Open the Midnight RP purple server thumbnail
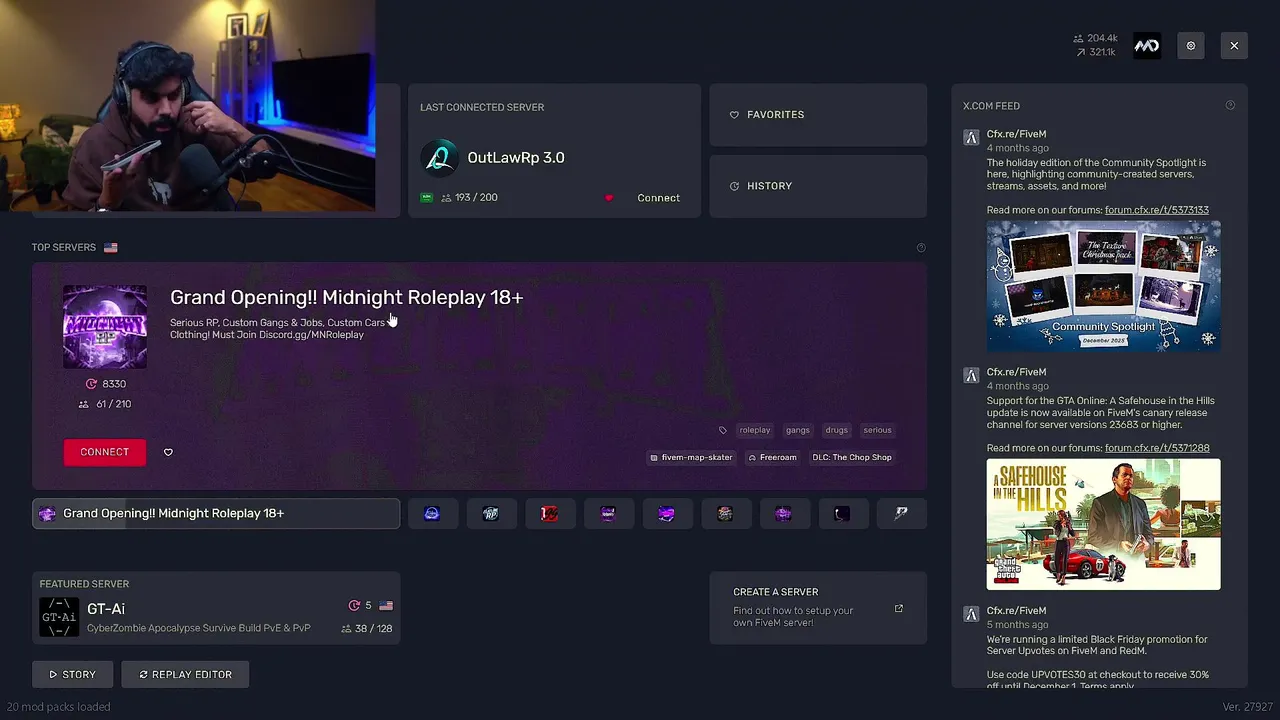Viewport: 1280px width, 720px height. coord(105,327)
